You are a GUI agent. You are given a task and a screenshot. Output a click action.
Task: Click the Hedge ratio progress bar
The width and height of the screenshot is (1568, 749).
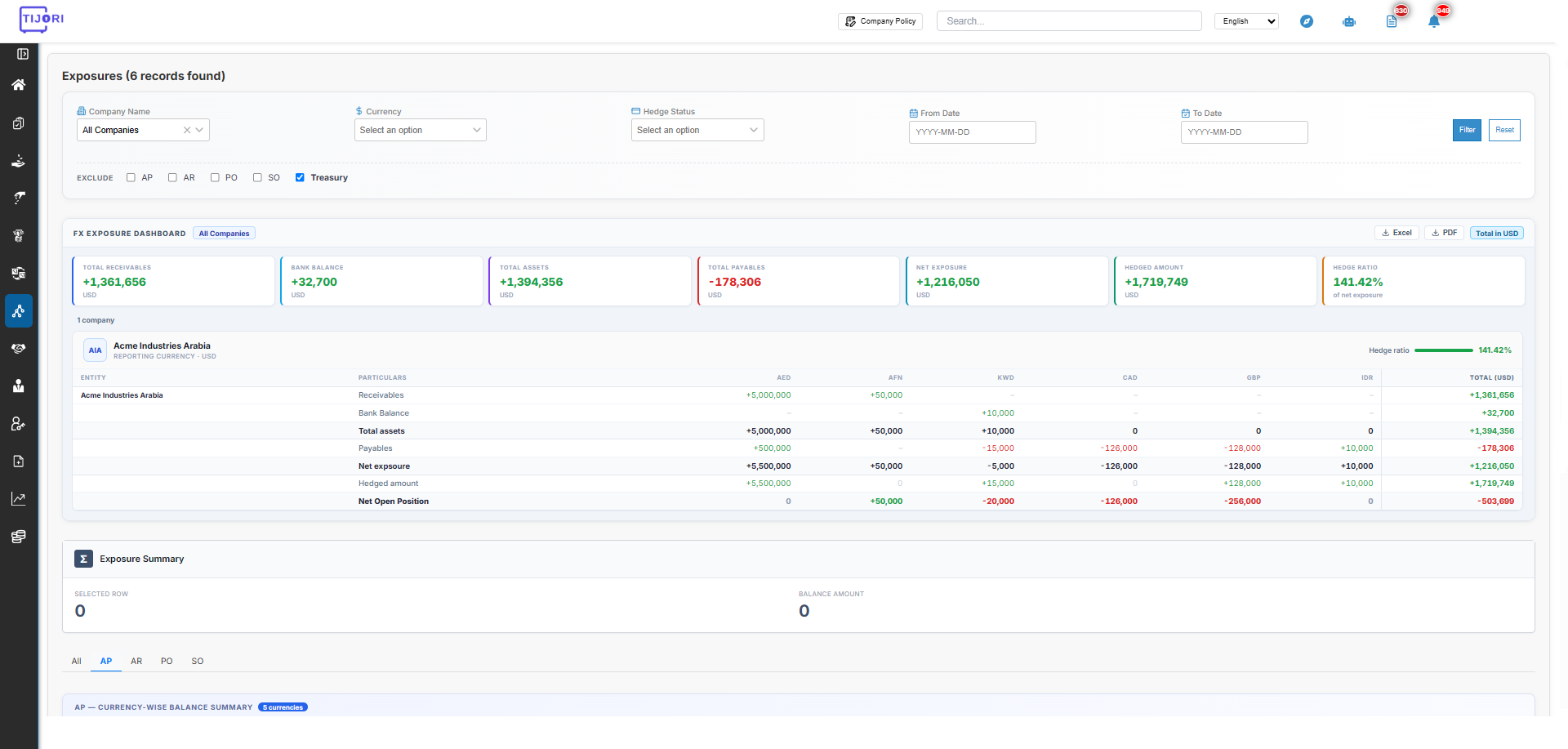pyautogui.click(x=1444, y=350)
